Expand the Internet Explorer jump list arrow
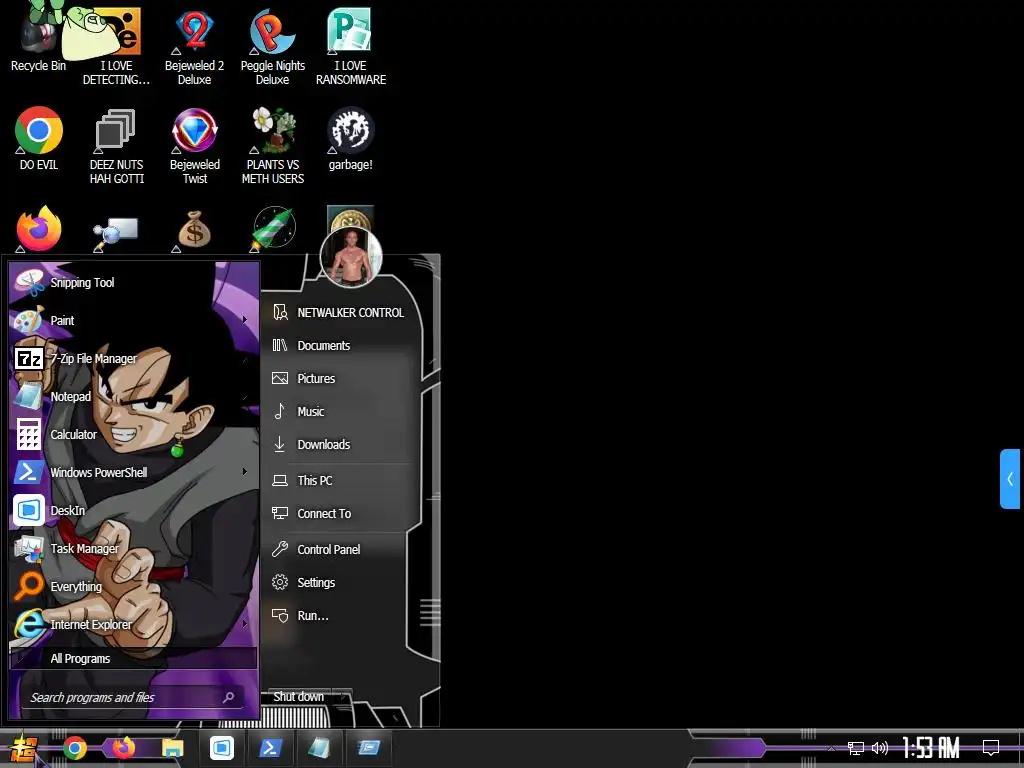1024x768 pixels. pyautogui.click(x=245, y=624)
